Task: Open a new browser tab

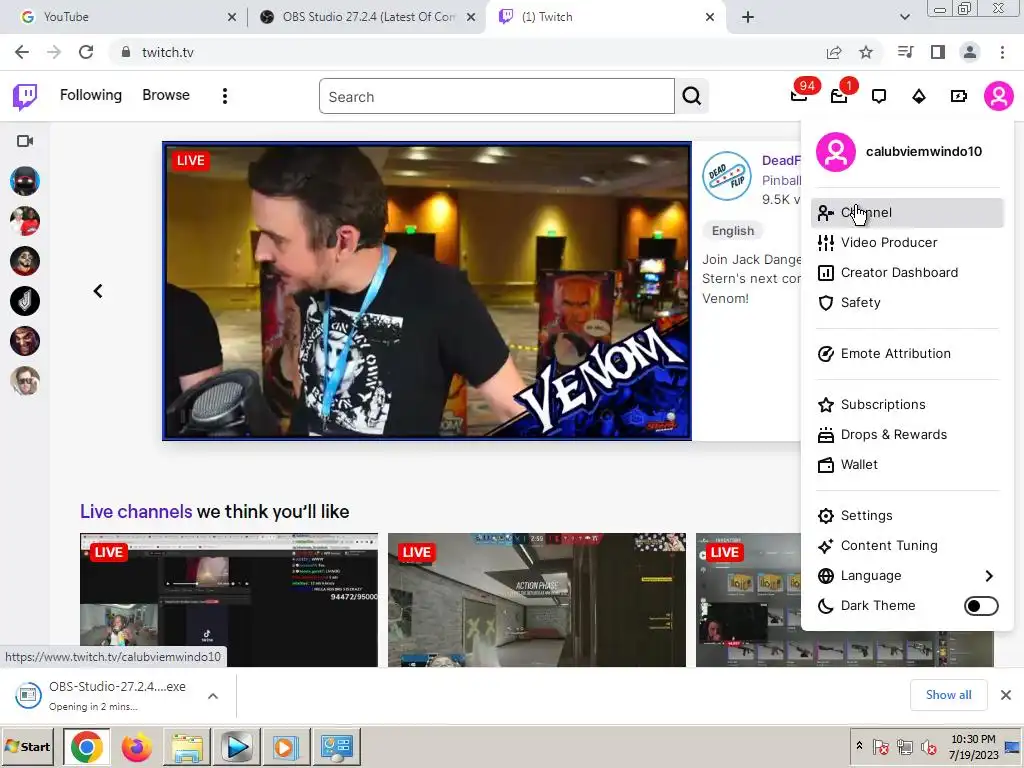Action: point(748,17)
